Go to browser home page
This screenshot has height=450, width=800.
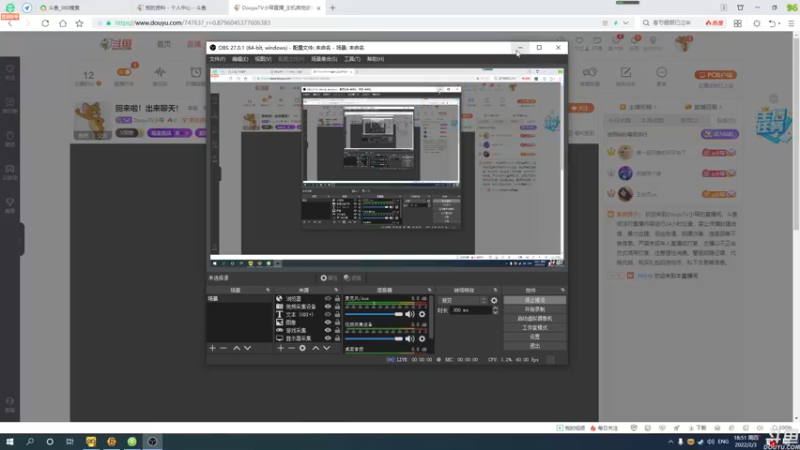pyautogui.click(x=62, y=23)
